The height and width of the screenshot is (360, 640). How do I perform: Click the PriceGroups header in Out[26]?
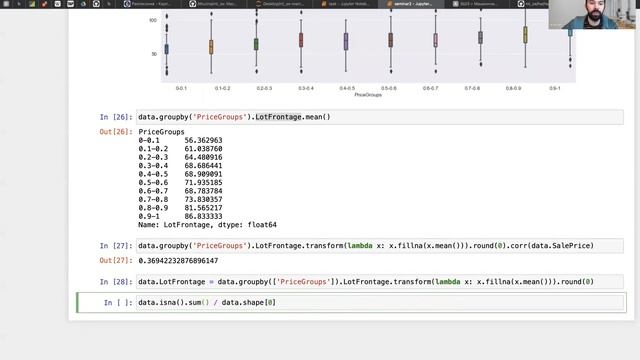[161, 132]
